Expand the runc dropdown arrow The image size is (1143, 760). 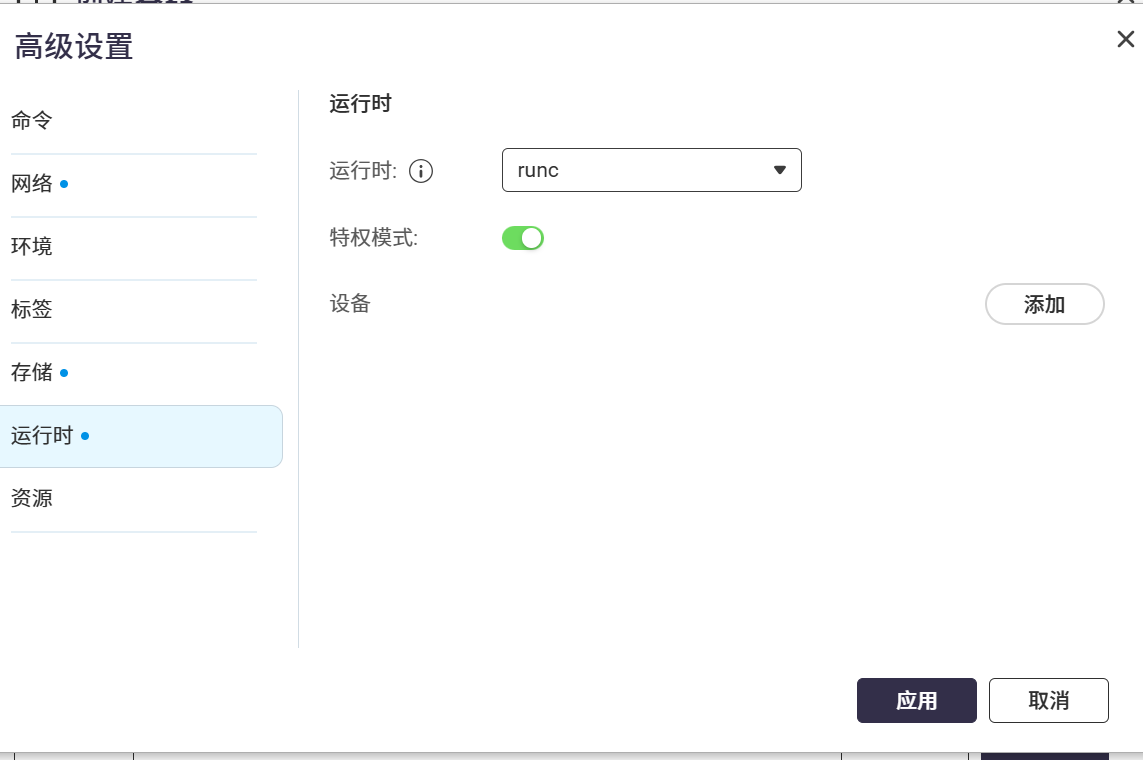(780, 170)
